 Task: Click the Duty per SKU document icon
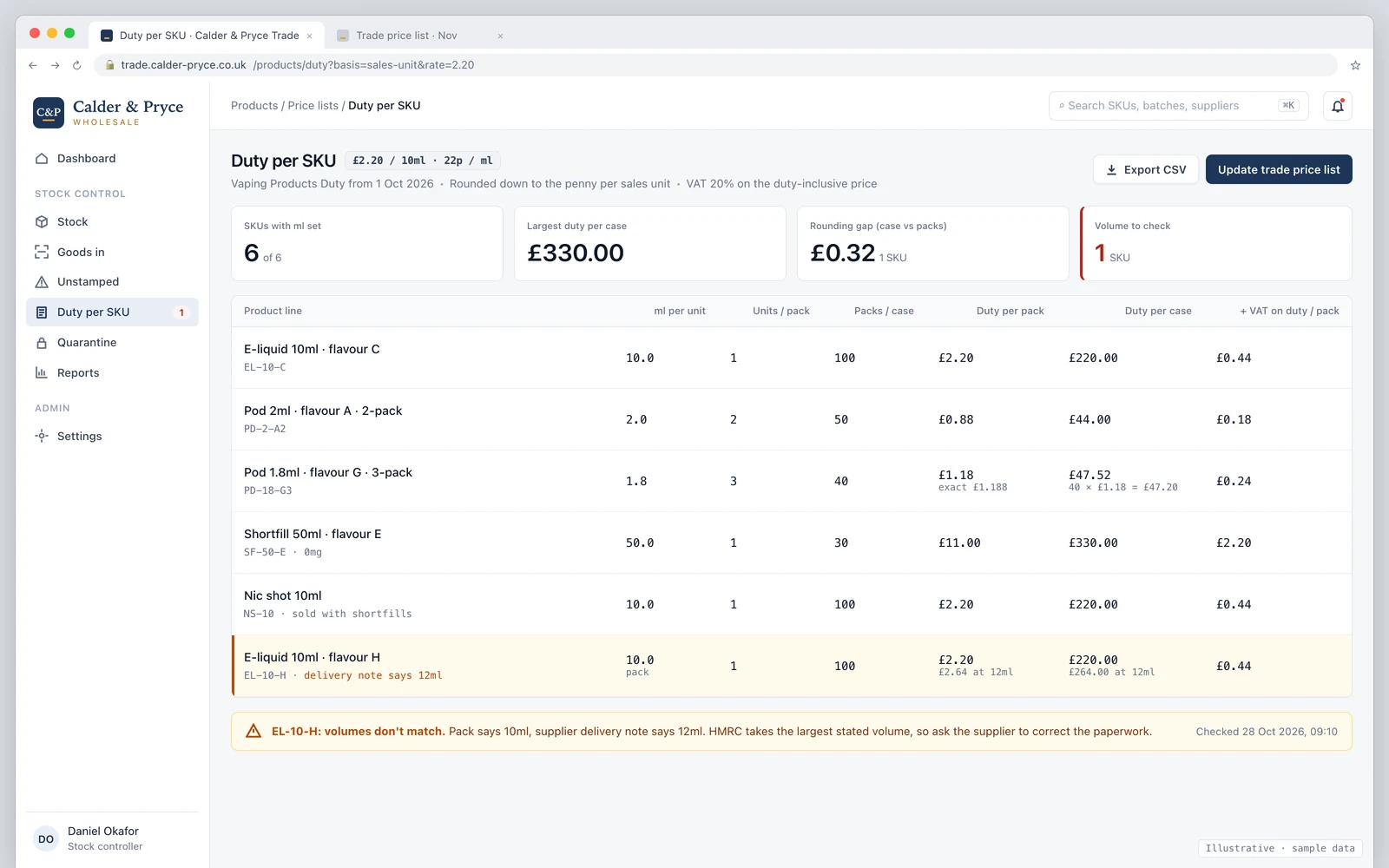[42, 312]
